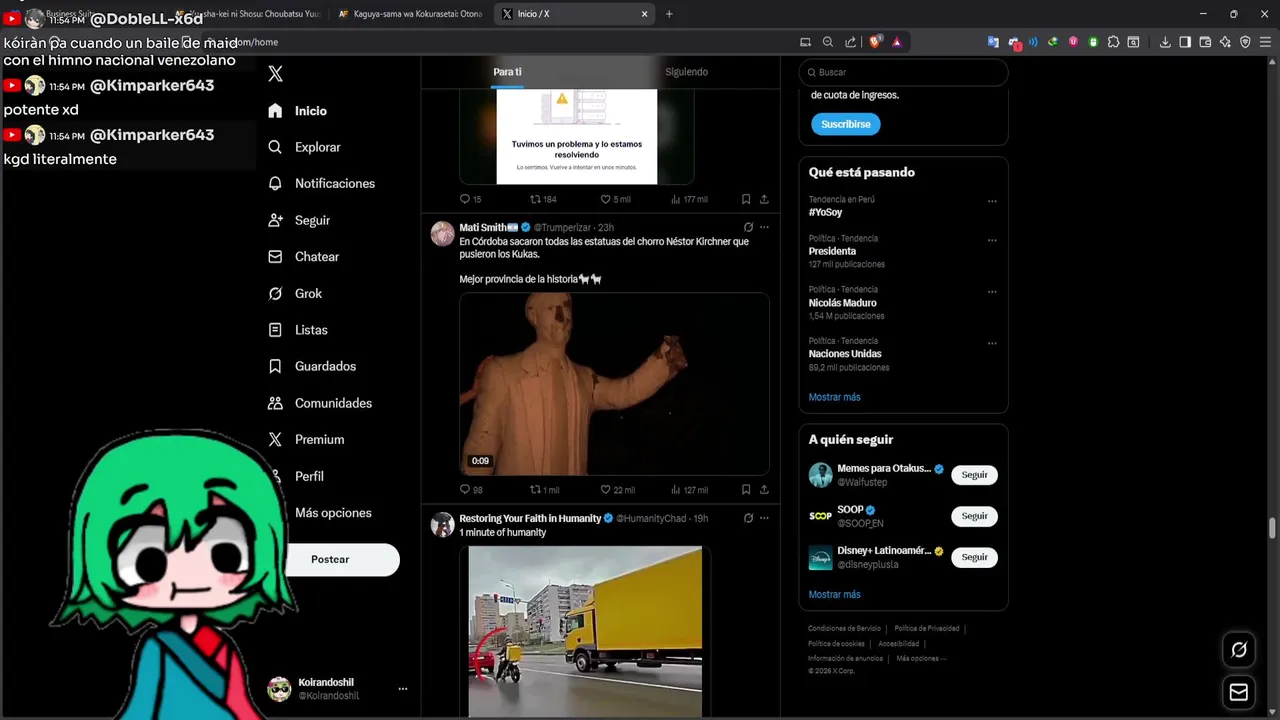1280x720 pixels.
Task: Bookmark Mati Smith's post
Action: click(x=746, y=490)
